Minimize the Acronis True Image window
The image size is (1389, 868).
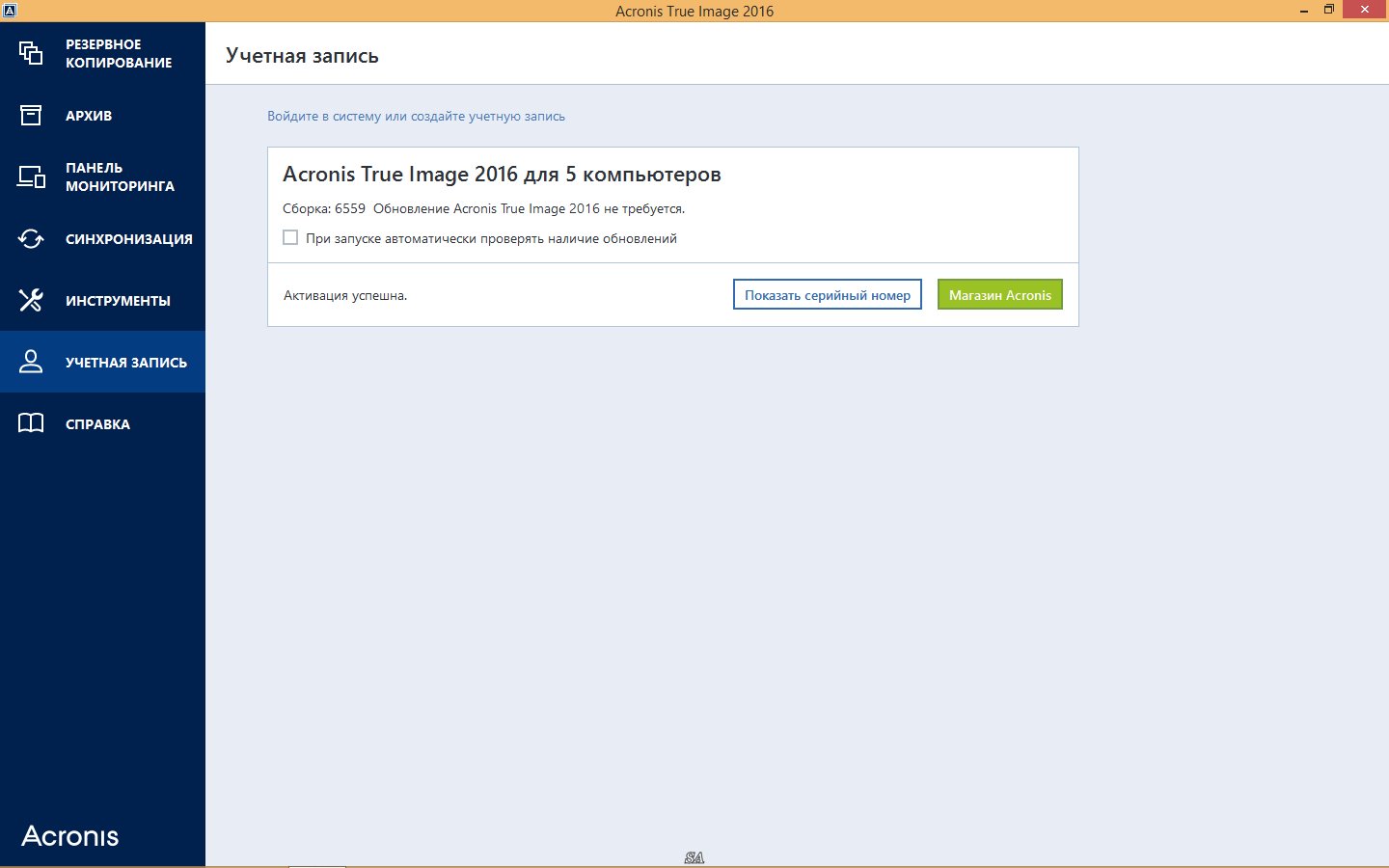[1304, 11]
